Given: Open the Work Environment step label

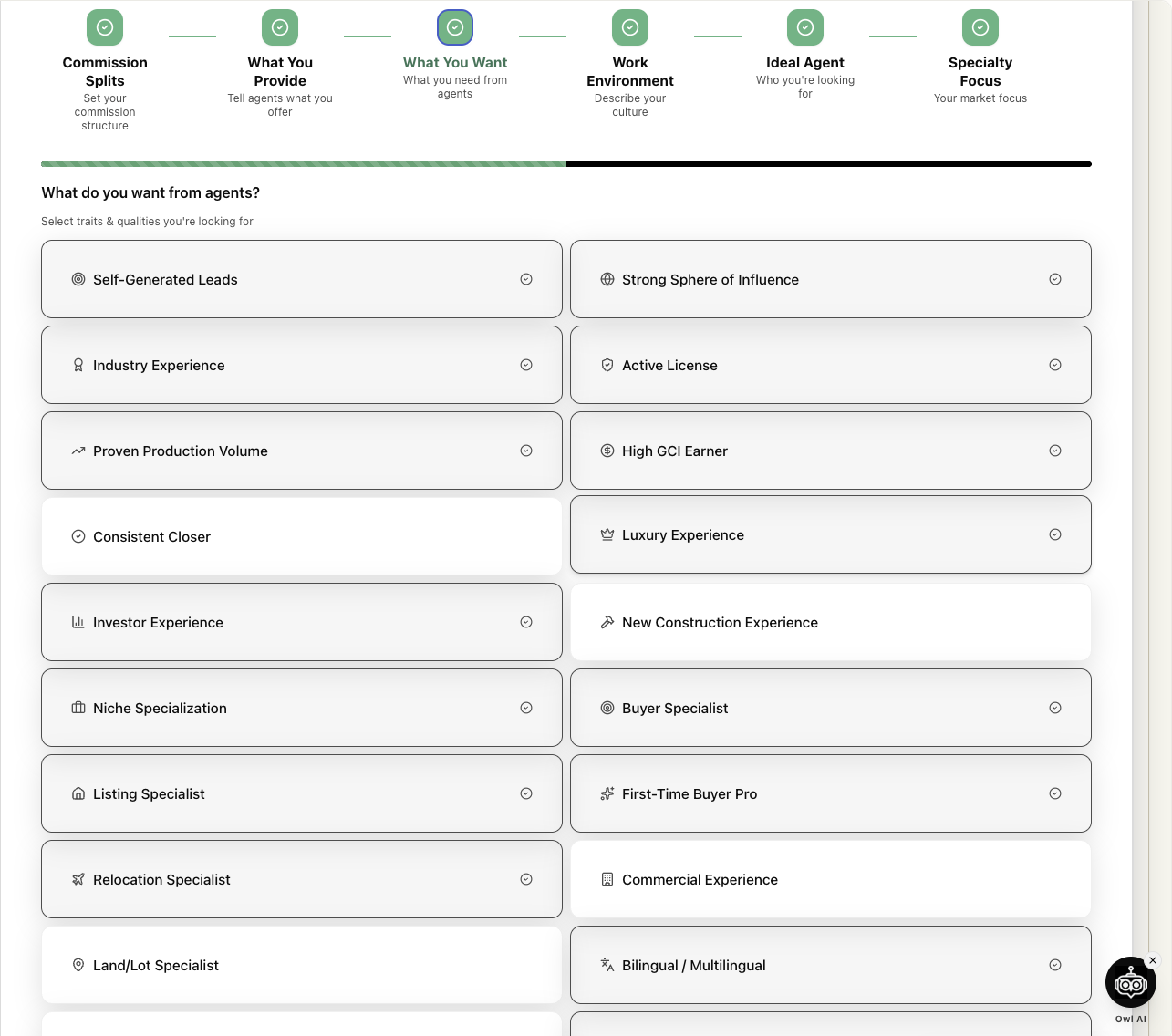Looking at the screenshot, I should (630, 72).
